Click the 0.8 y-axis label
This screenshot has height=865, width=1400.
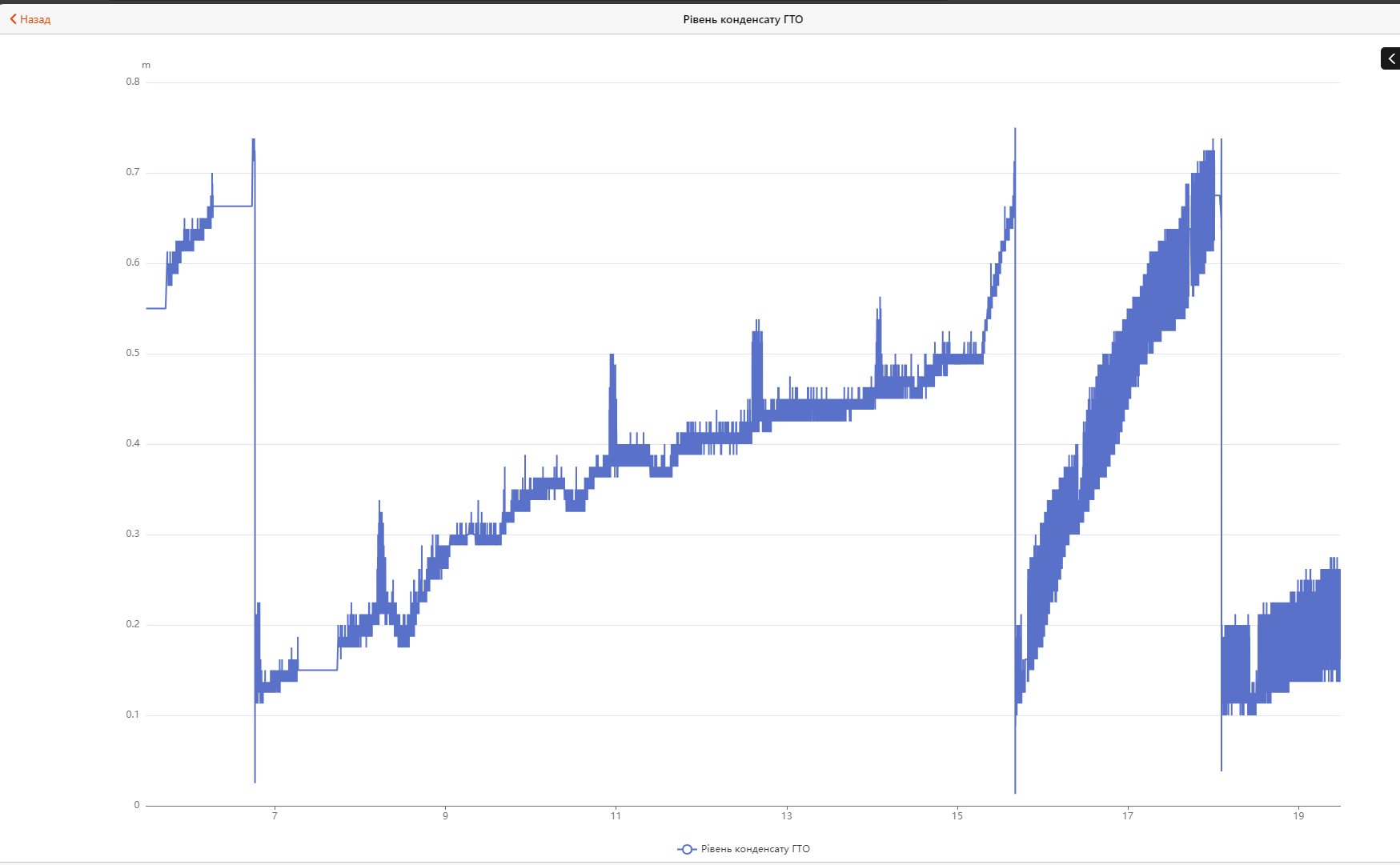point(132,82)
